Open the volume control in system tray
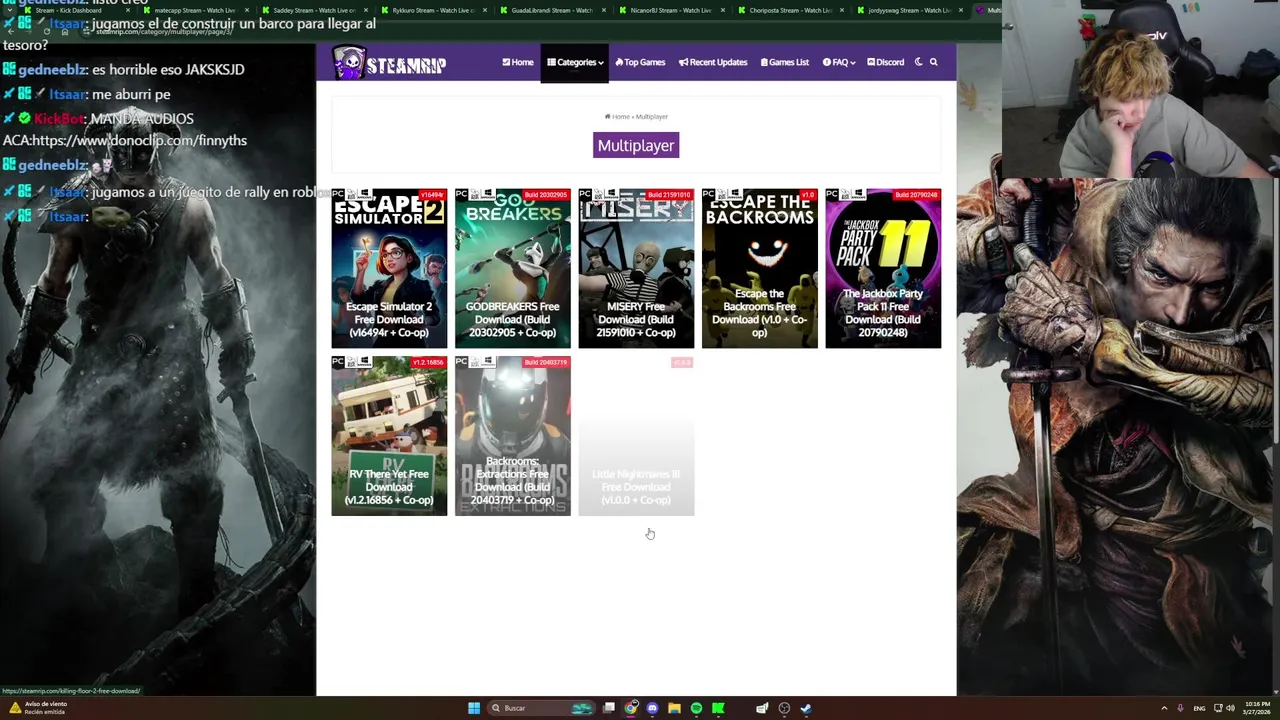This screenshot has width=1280, height=720. (1229, 708)
